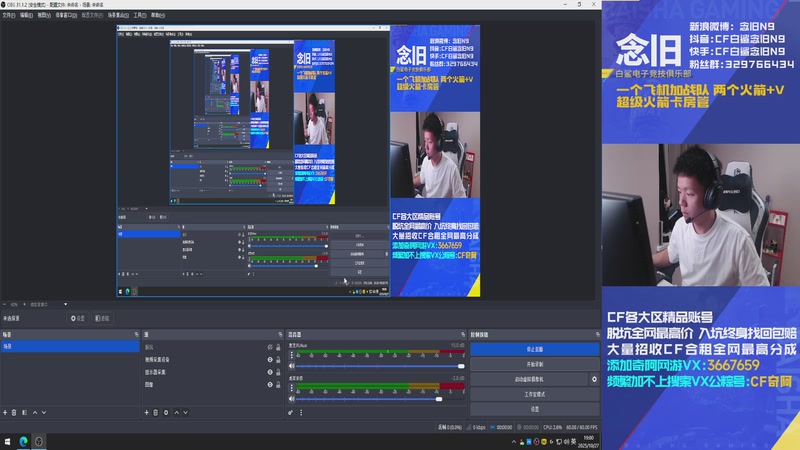Image resolution: width=800 pixels, height=450 pixels.
Task: Open virtual camera settings gear
Action: 594,379
